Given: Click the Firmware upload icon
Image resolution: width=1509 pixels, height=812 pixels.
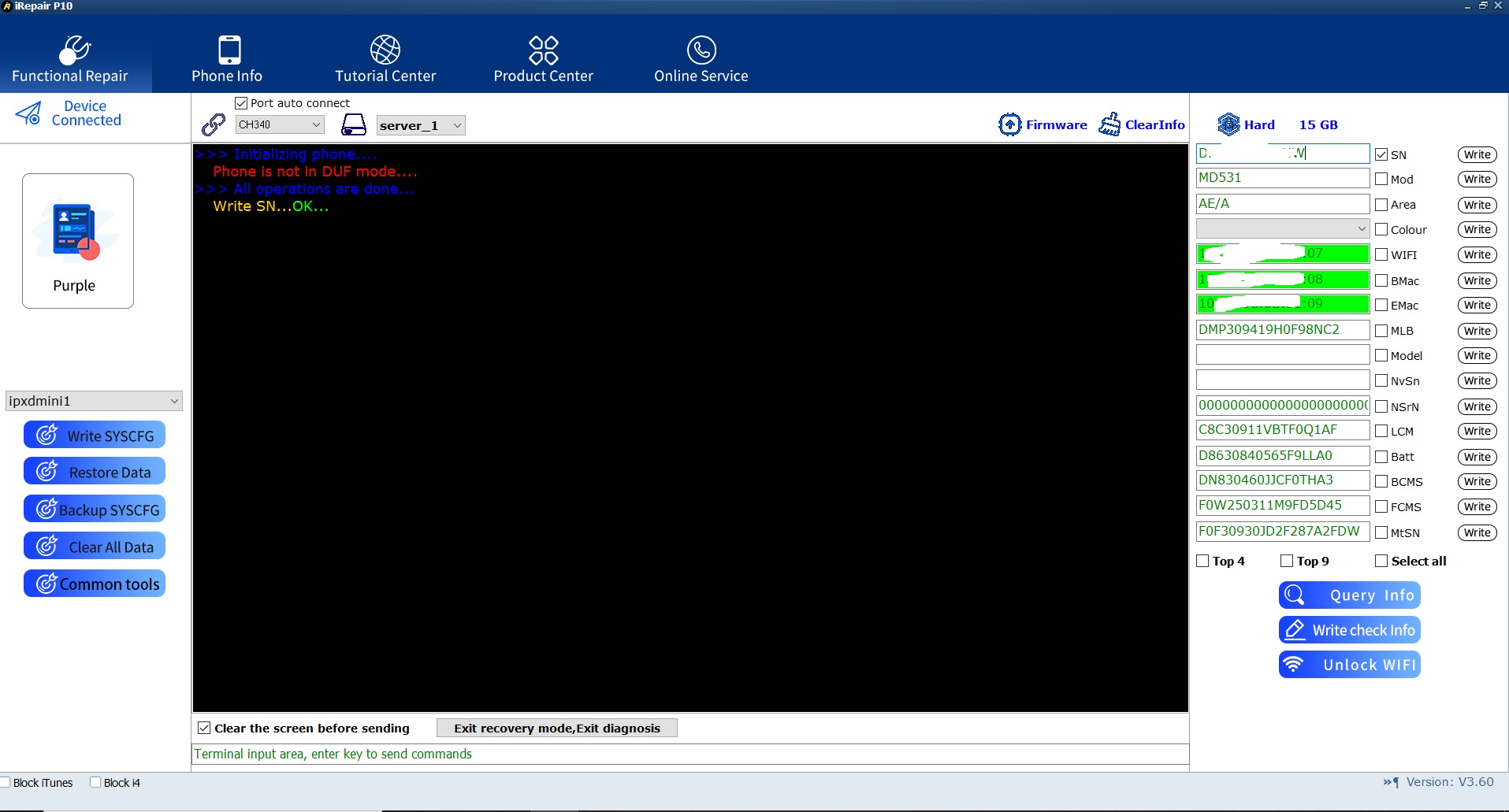Looking at the screenshot, I should [1009, 124].
